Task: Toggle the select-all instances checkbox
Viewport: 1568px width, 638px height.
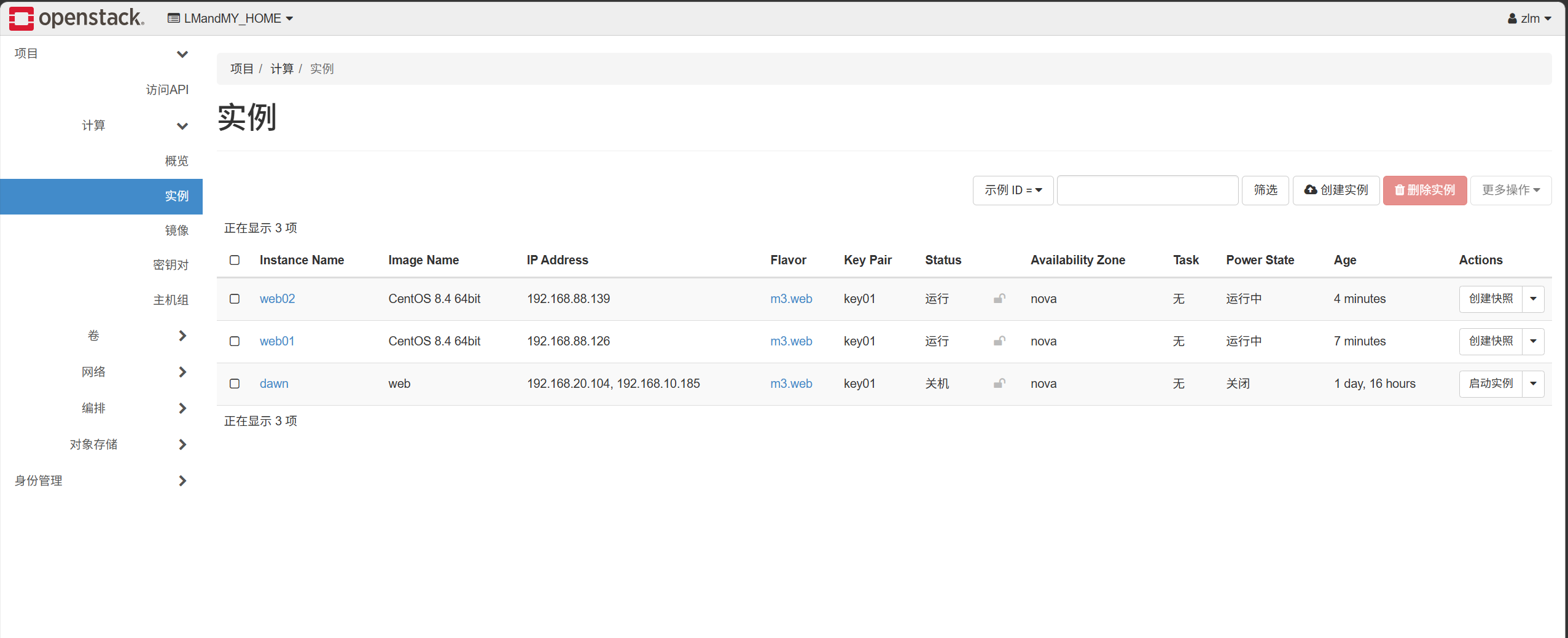Action: click(x=235, y=260)
